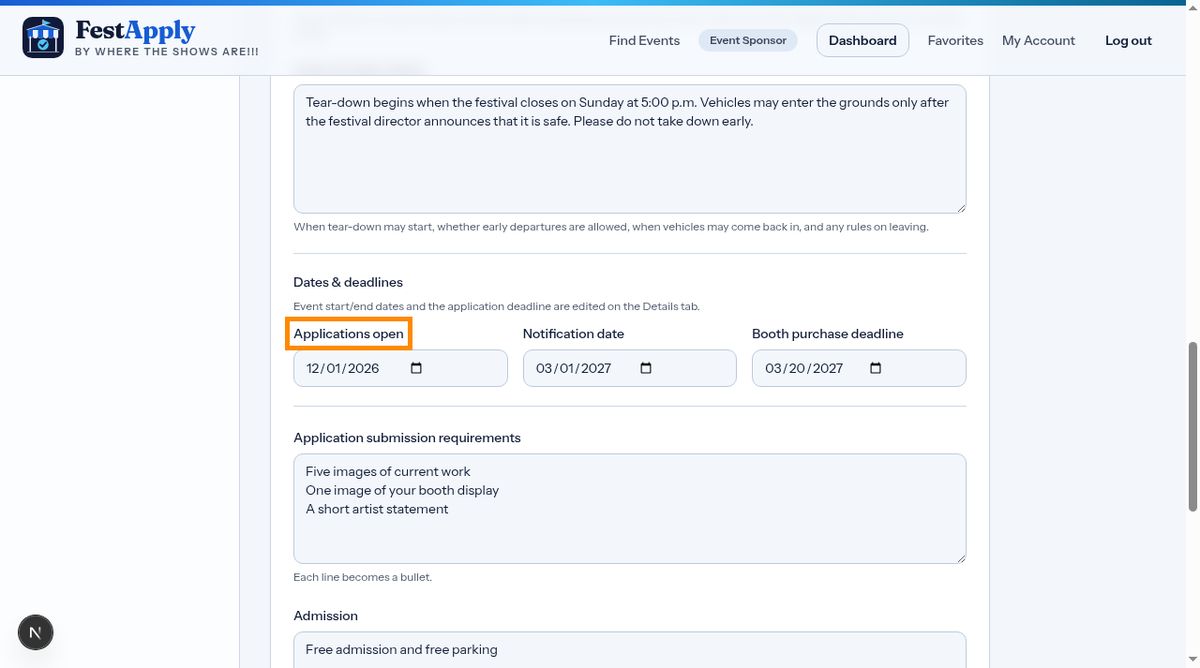Go to the Dashboard tab
This screenshot has width=1200, height=668.
tap(863, 40)
